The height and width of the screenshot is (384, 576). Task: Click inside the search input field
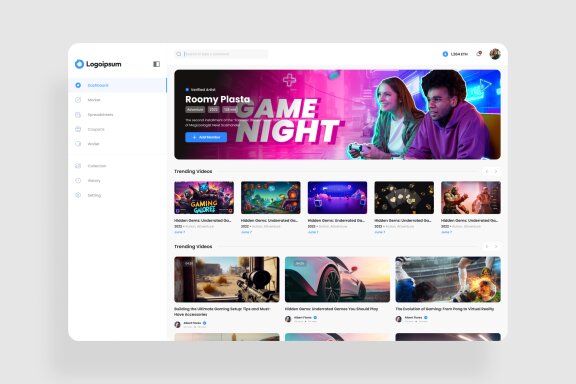pos(222,54)
